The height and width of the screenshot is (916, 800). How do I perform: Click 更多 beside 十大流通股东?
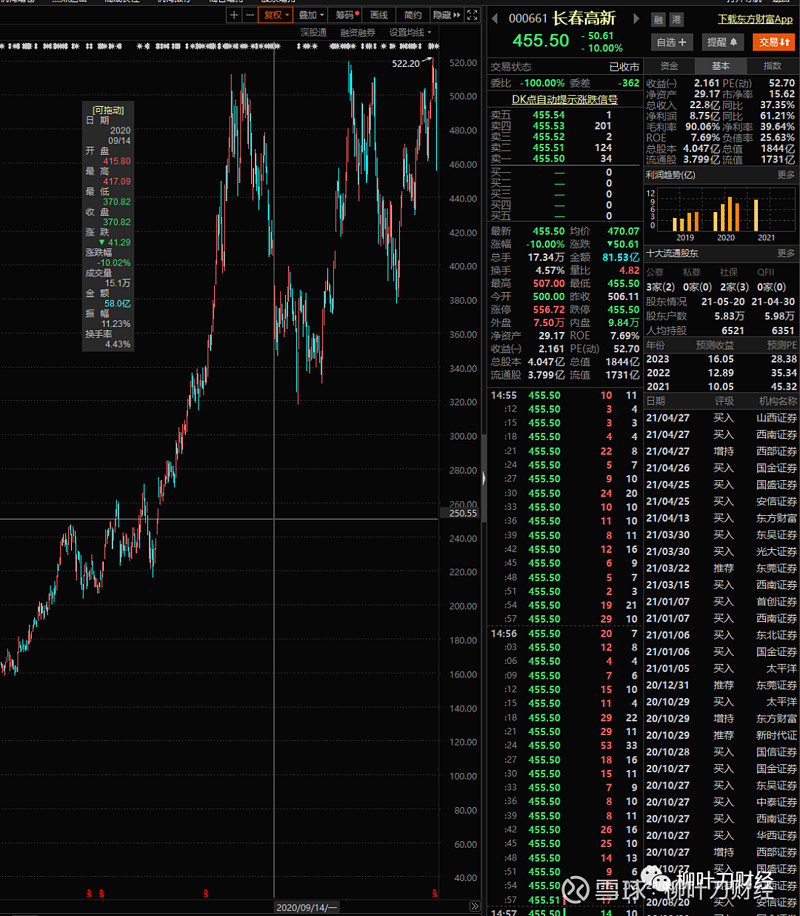(786, 253)
